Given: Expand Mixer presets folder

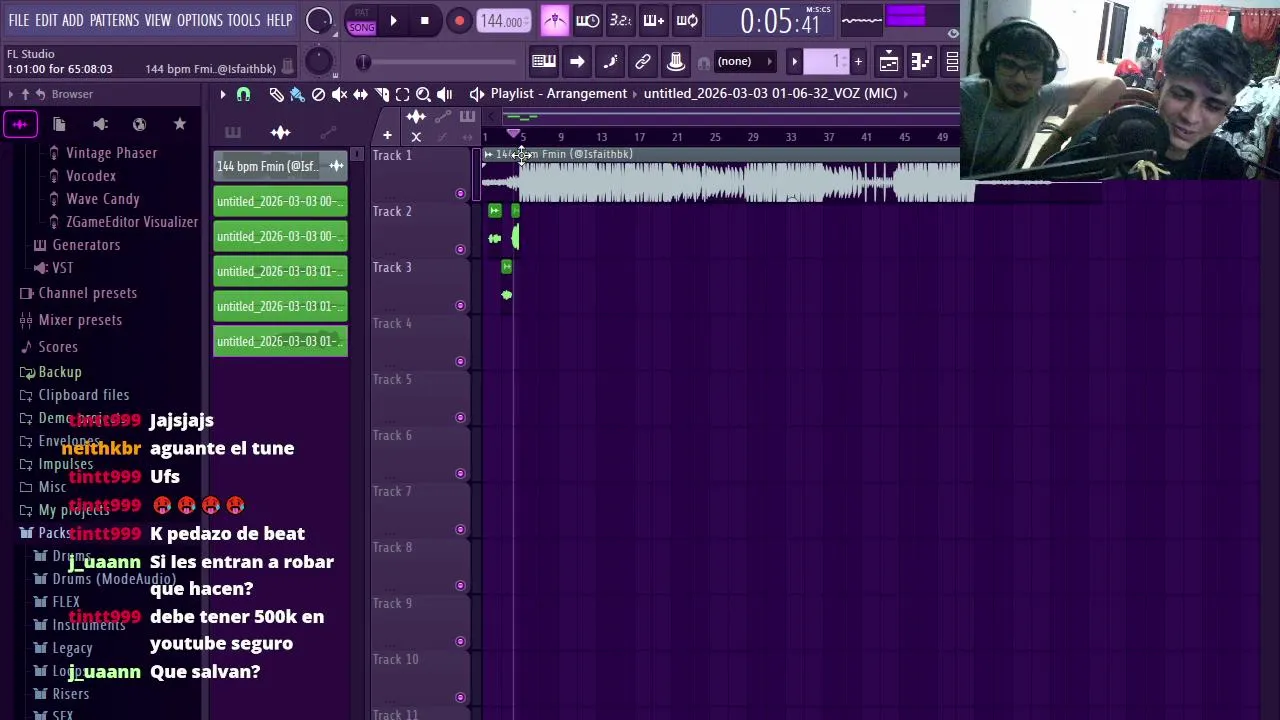Looking at the screenshot, I should (80, 320).
